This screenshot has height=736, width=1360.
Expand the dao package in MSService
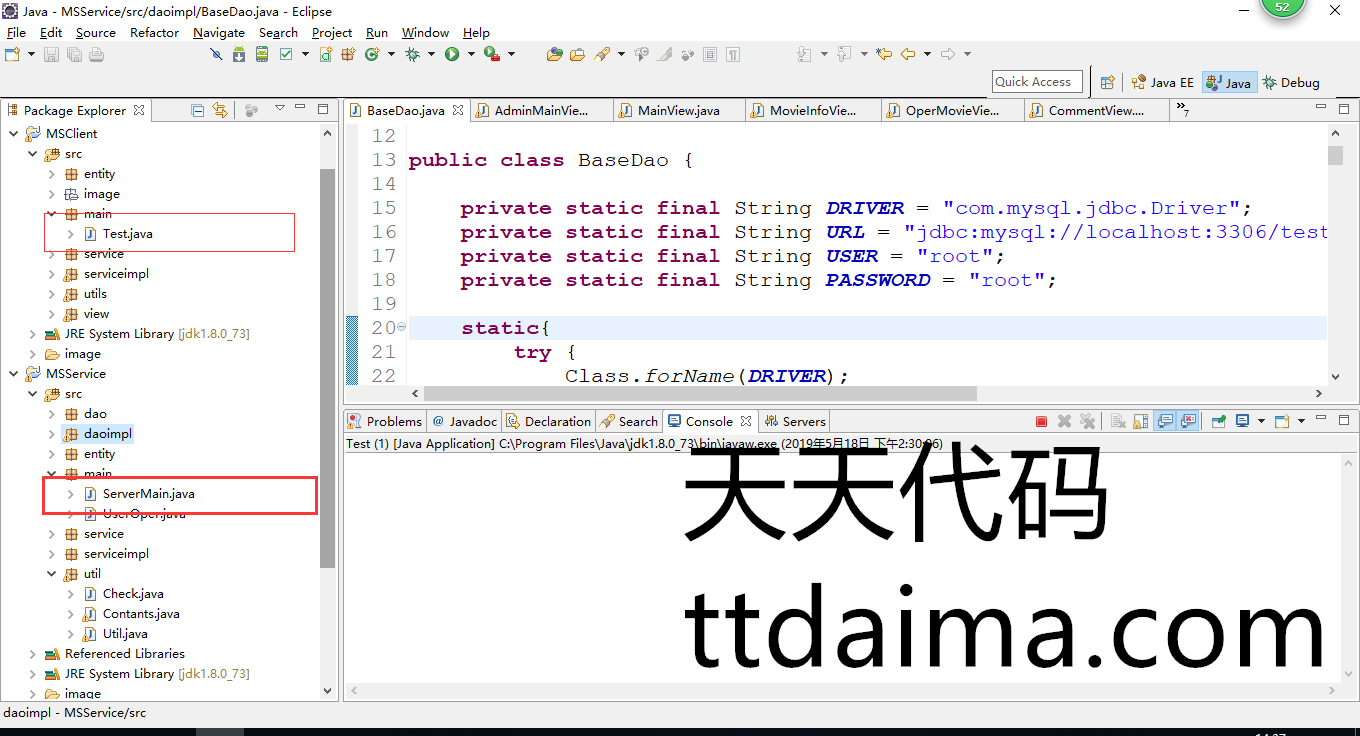coord(52,413)
